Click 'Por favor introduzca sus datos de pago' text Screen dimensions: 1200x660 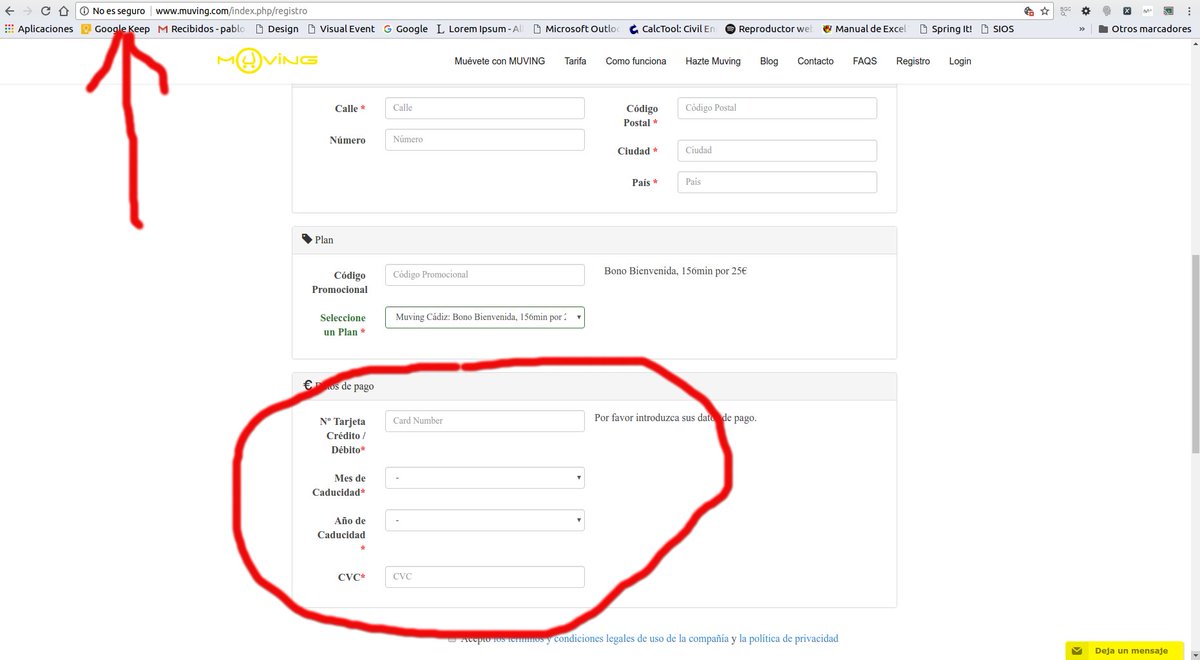coord(675,418)
